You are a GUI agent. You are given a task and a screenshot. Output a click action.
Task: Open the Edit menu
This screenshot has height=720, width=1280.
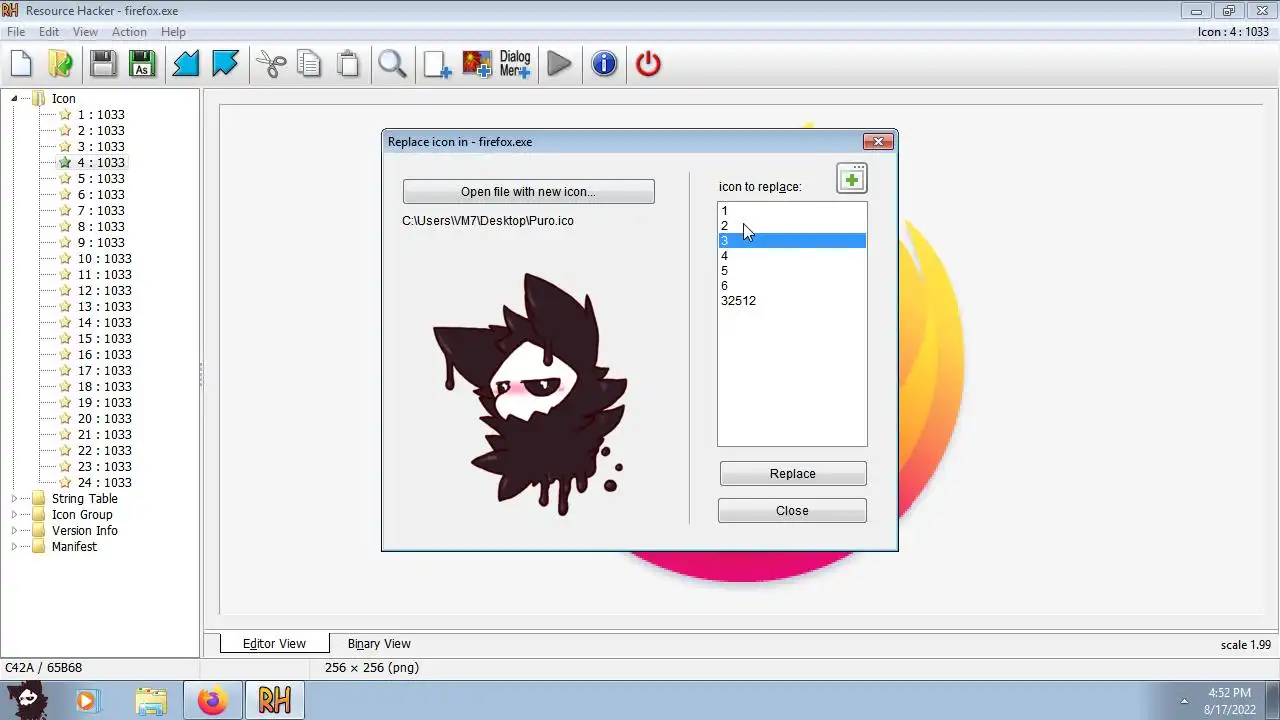(x=49, y=32)
